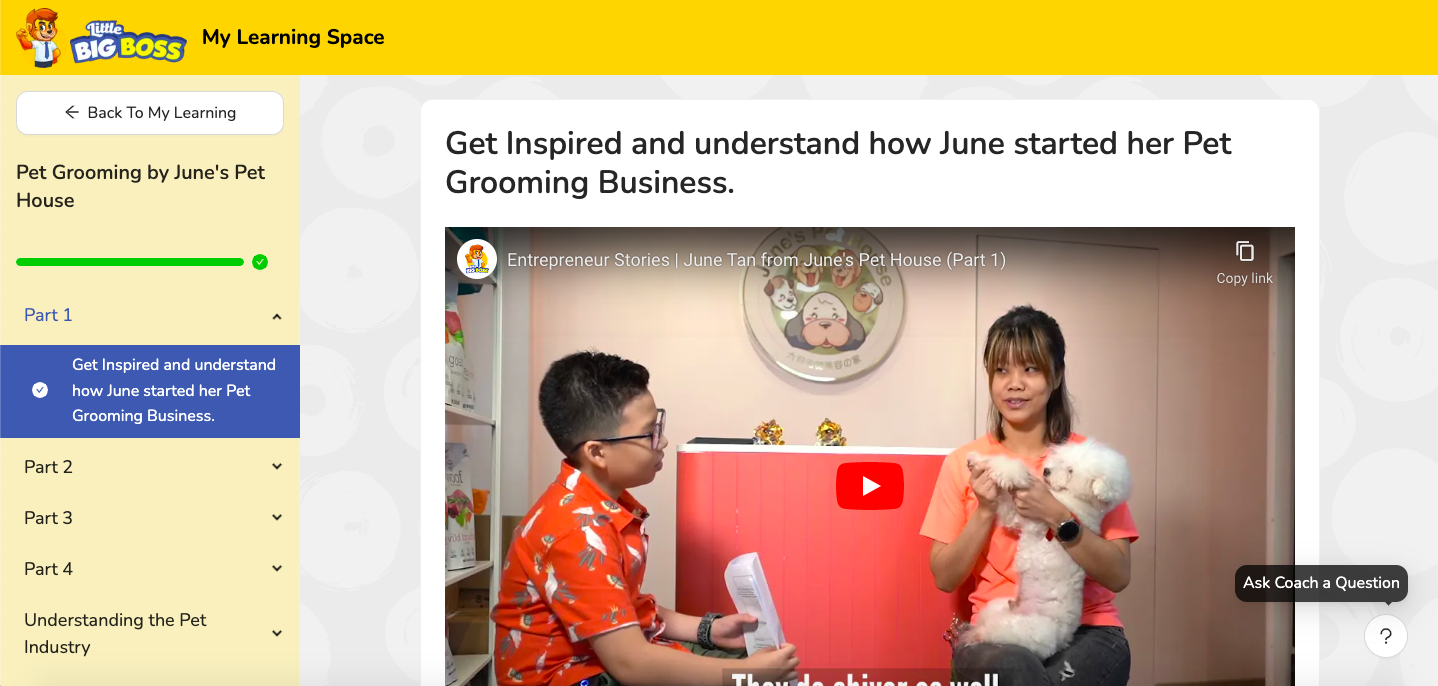Expand the Part 3 section
This screenshot has height=686, width=1438.
pos(150,518)
